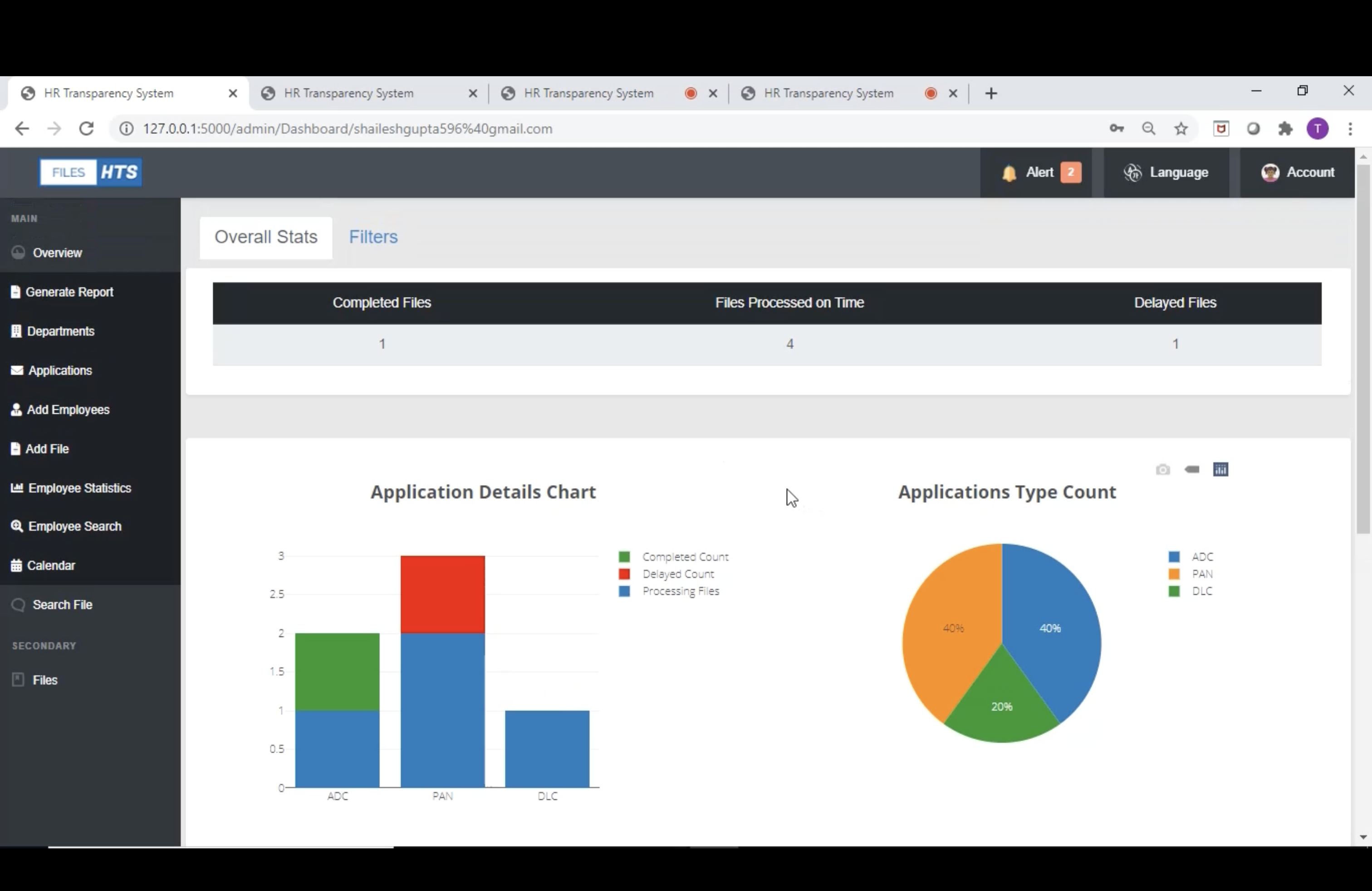Bookmark page with the star icon
The image size is (1372, 891).
pos(1181,128)
